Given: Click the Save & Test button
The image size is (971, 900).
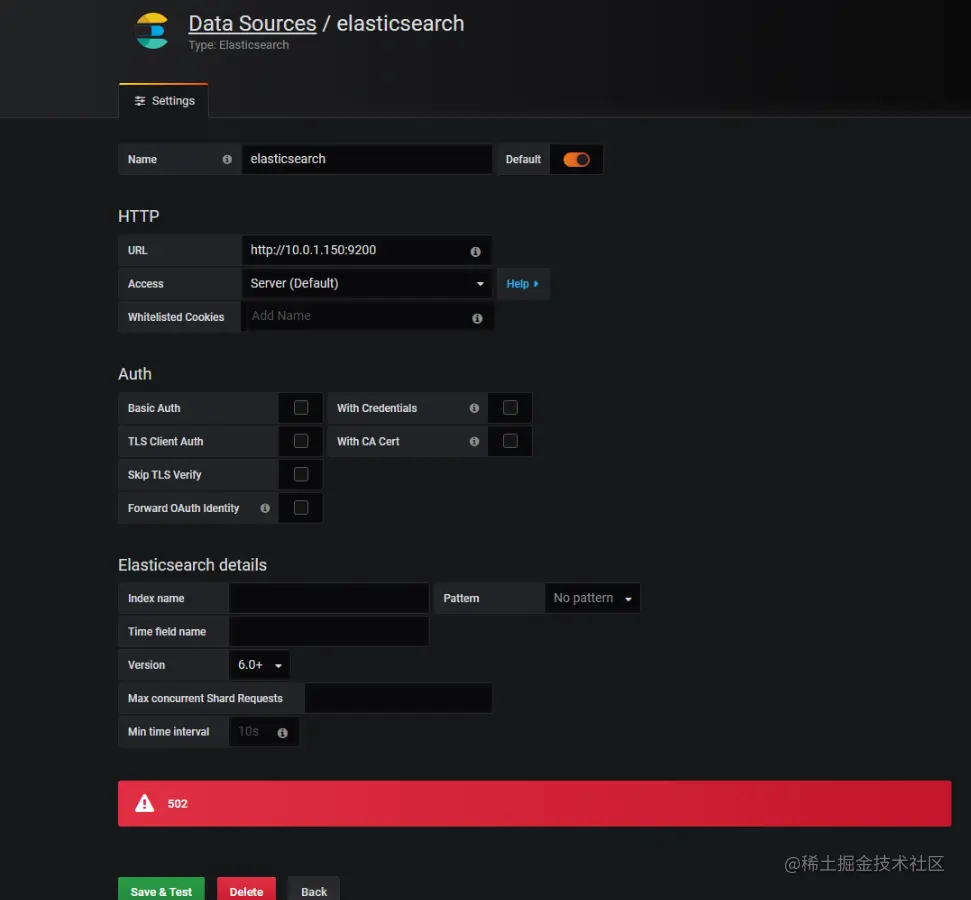Looking at the screenshot, I should (x=161, y=891).
